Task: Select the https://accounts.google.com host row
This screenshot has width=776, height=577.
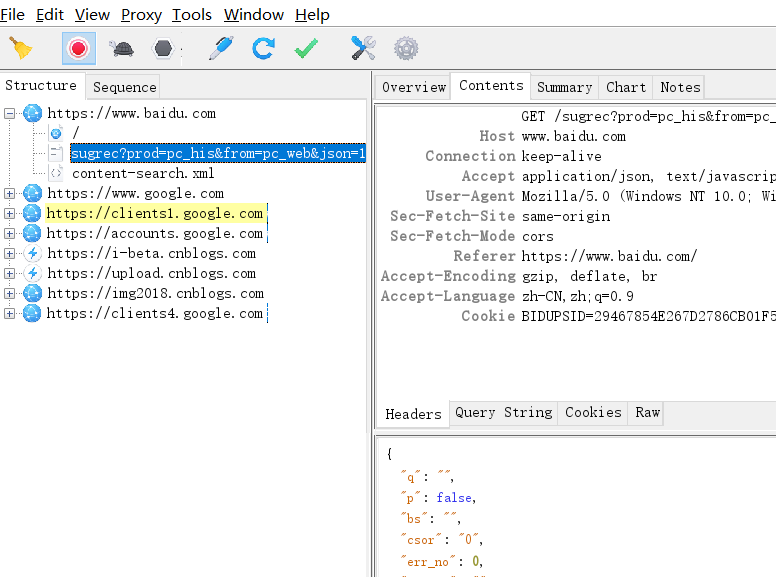Action: click(155, 234)
